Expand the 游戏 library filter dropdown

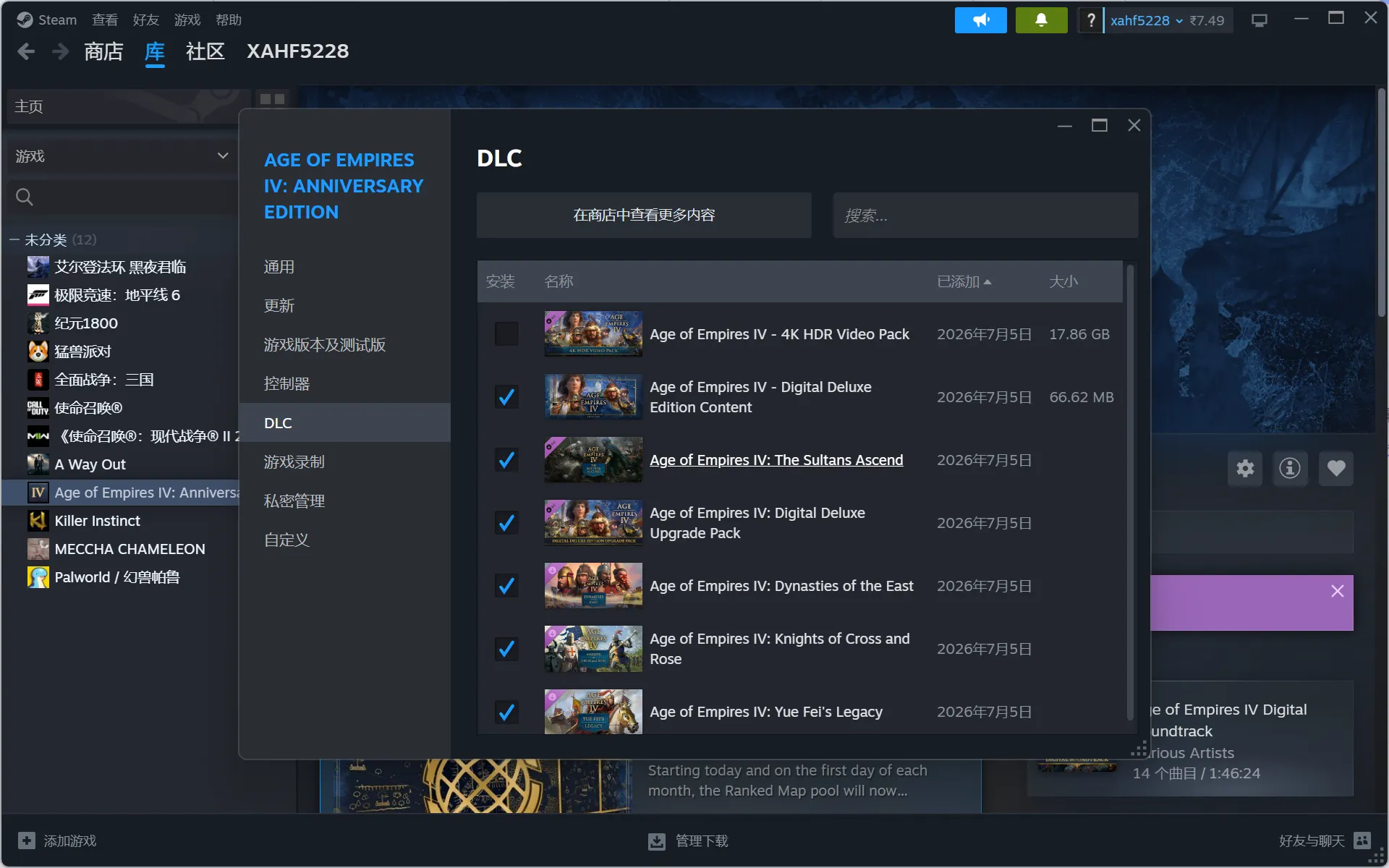[x=121, y=156]
